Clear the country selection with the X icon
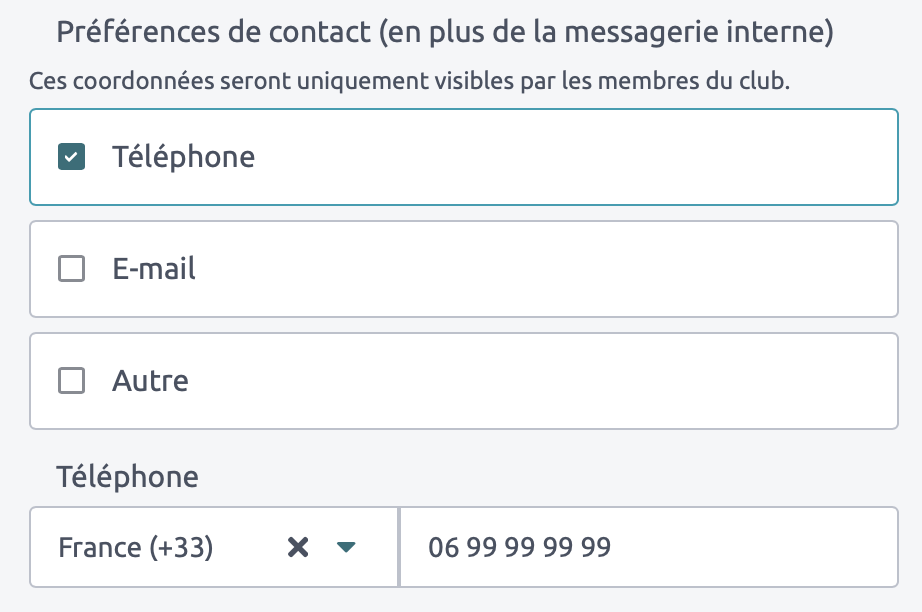Screen dimensions: 922x612 [297, 547]
